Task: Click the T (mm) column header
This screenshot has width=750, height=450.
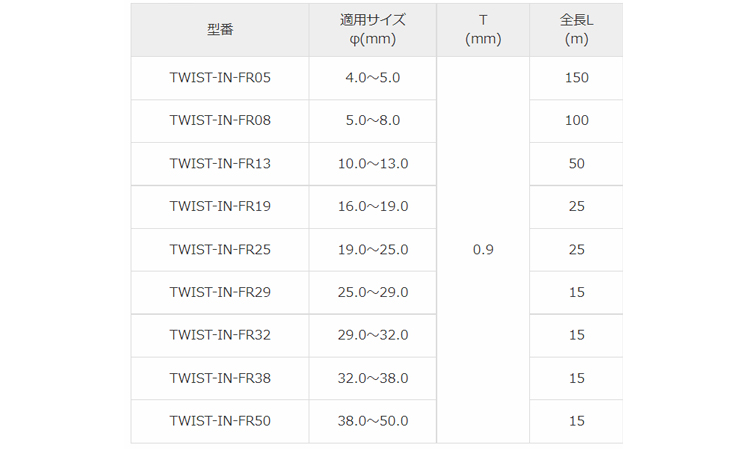Action: 483,30
